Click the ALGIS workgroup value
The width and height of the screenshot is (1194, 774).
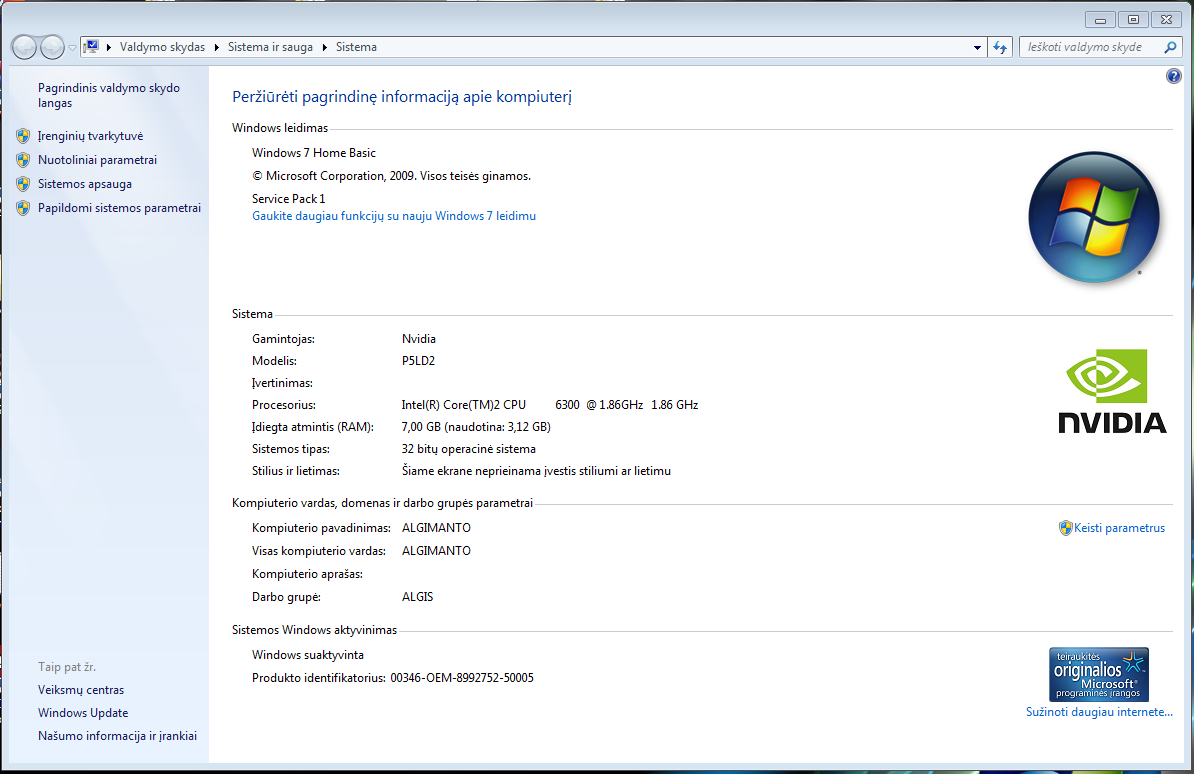tap(417, 597)
